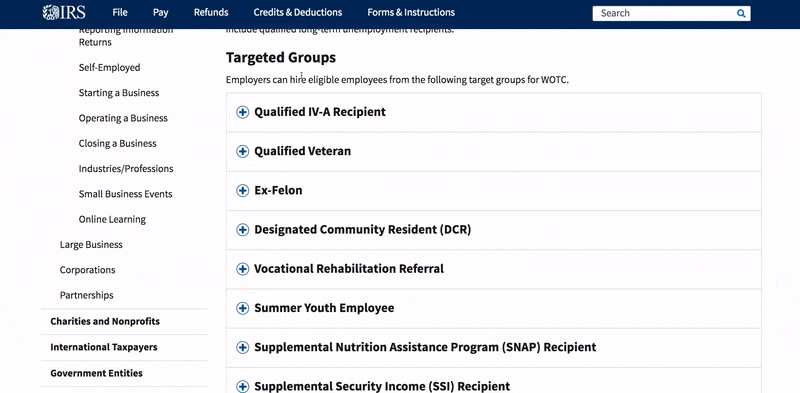Expand the SNAP Recipient accordion section

[x=493, y=348]
